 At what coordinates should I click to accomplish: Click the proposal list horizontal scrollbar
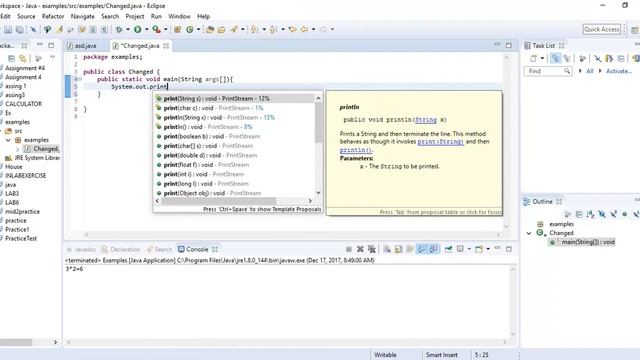pos(219,201)
